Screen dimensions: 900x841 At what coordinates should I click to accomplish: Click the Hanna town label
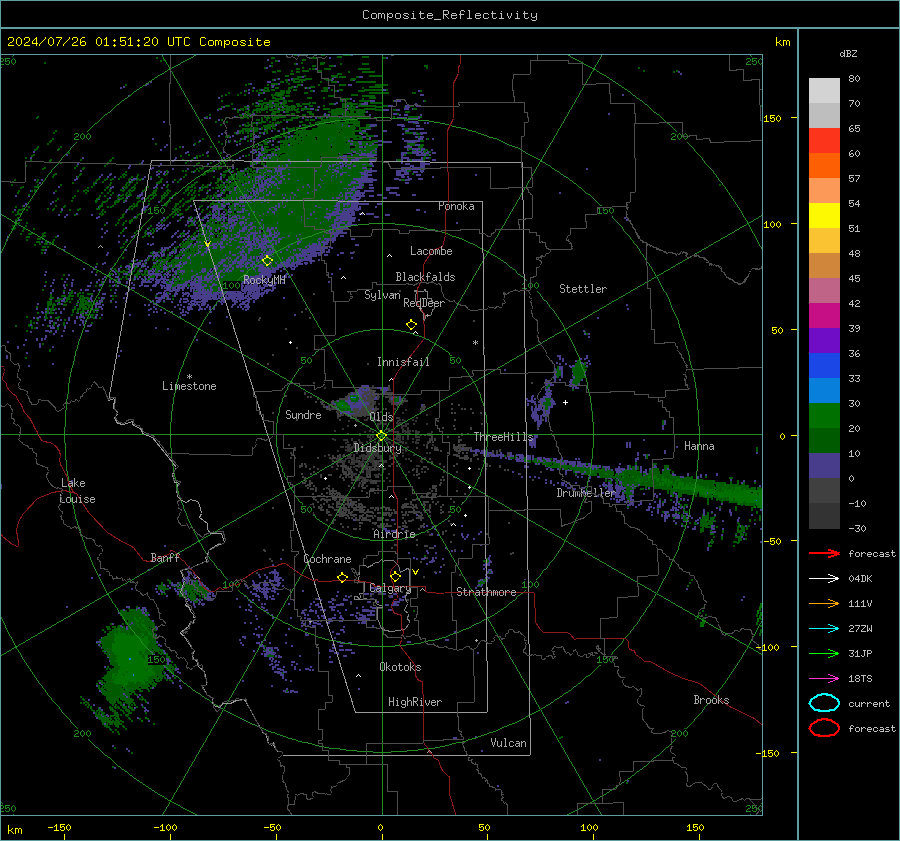click(x=699, y=446)
